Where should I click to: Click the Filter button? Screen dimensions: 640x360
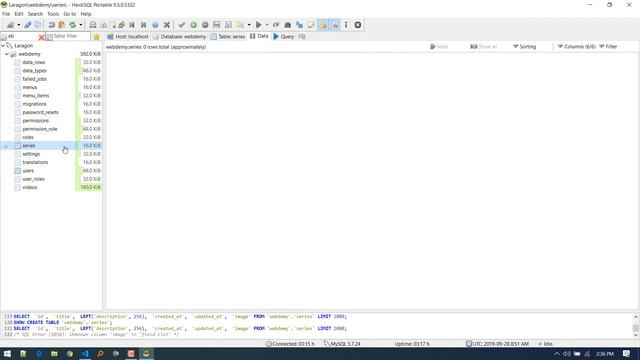tap(608, 47)
